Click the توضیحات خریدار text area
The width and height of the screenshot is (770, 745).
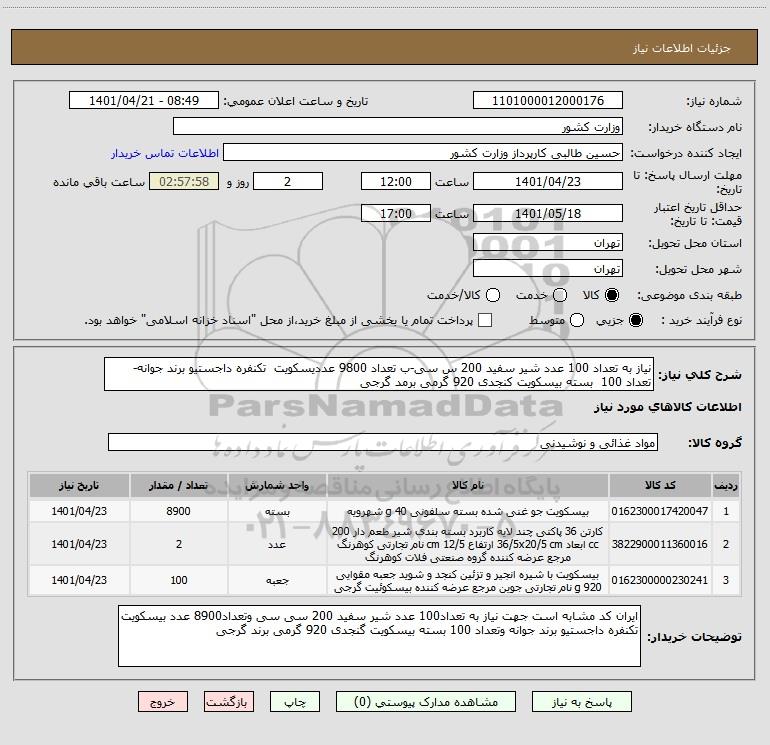379,636
